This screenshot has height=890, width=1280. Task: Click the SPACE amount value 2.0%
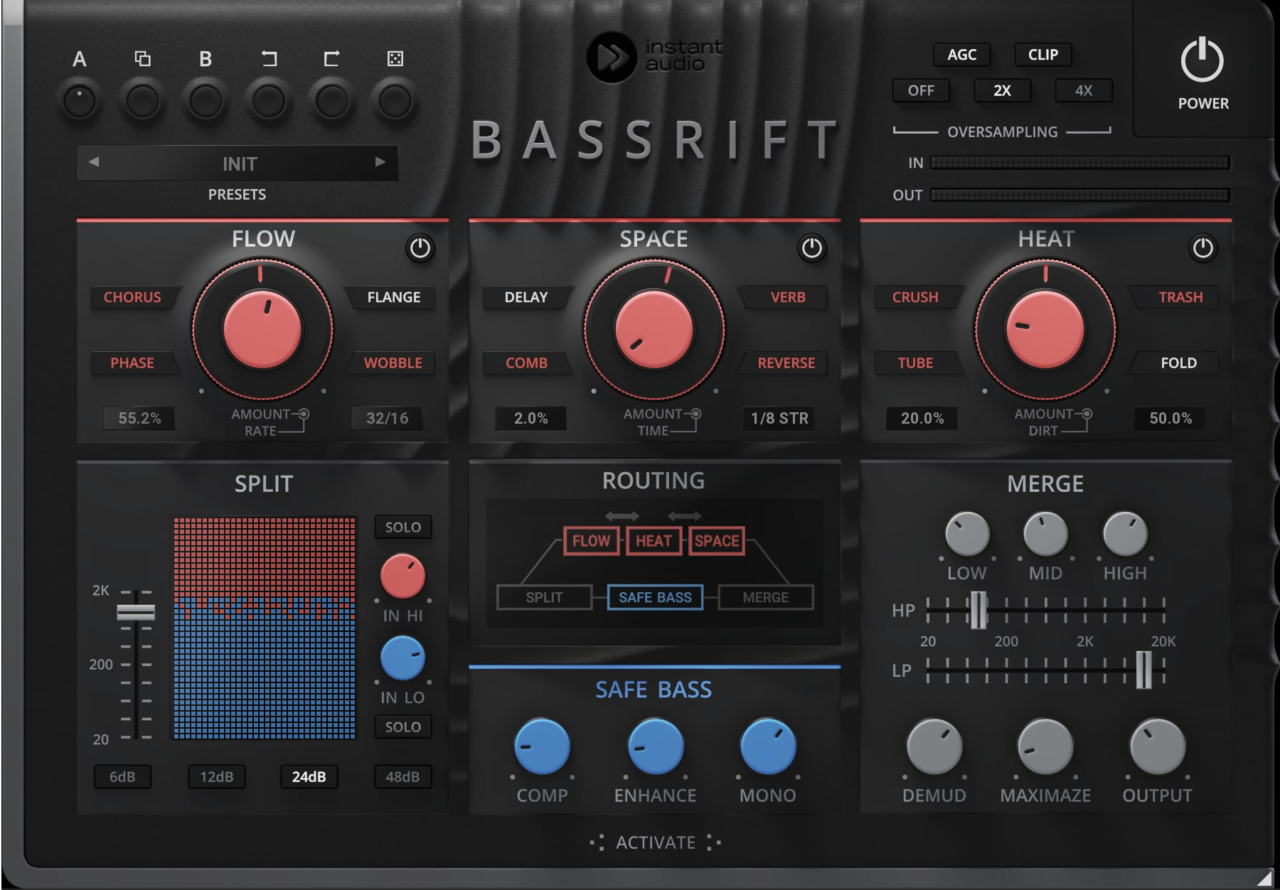point(531,419)
